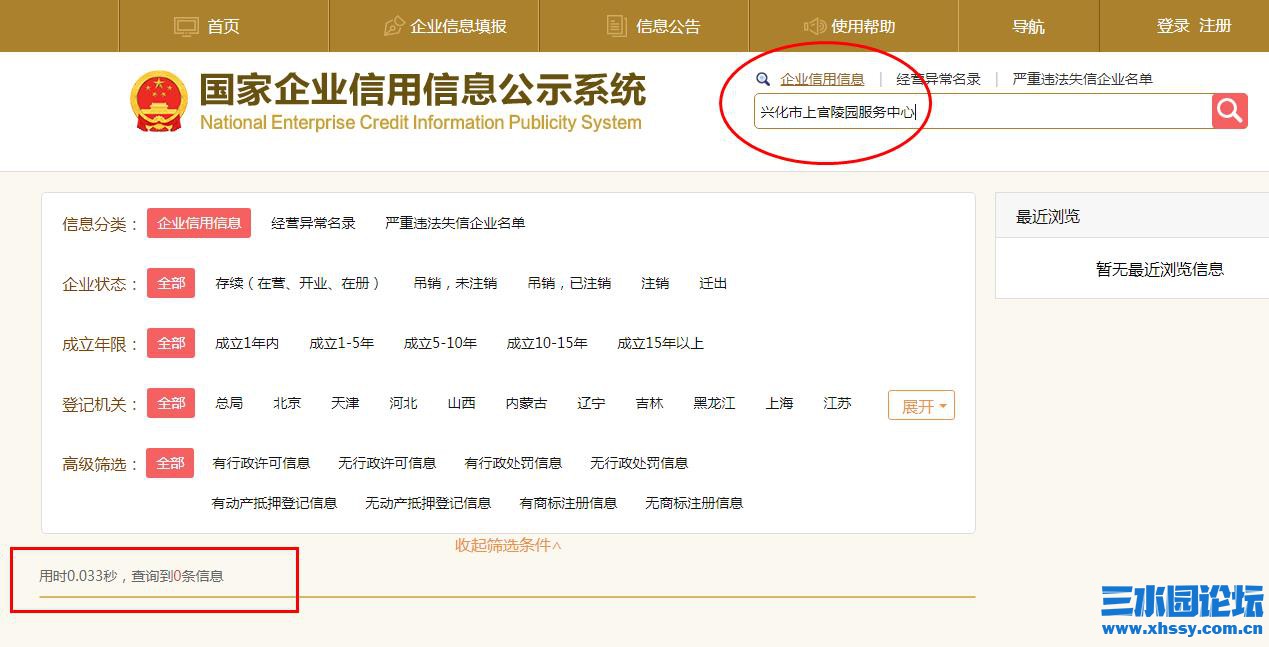Click the small magnifier beside 企业信用信息
Screen dimensions: 1269x647
[763, 79]
